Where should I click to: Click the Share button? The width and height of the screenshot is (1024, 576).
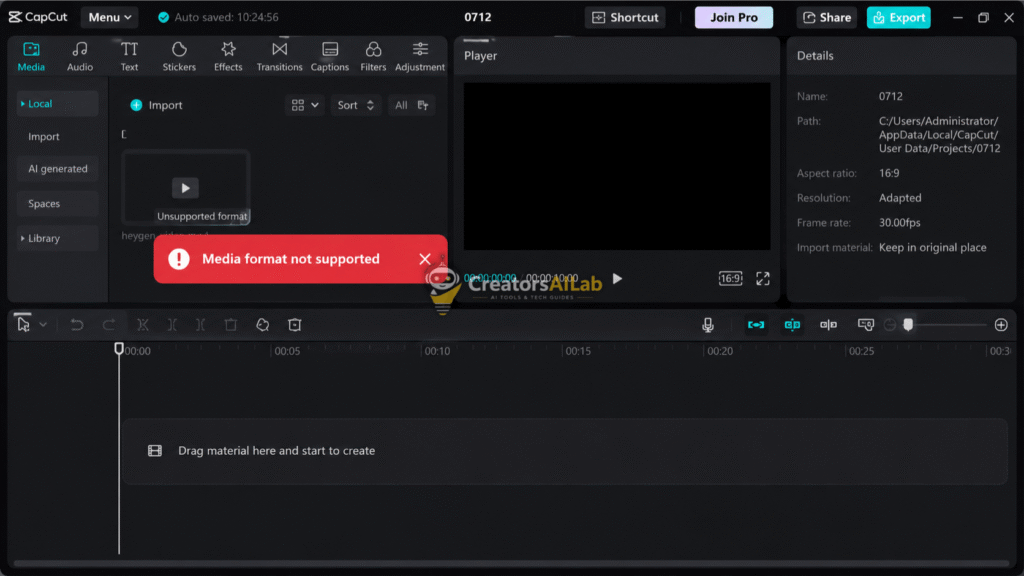826,18
